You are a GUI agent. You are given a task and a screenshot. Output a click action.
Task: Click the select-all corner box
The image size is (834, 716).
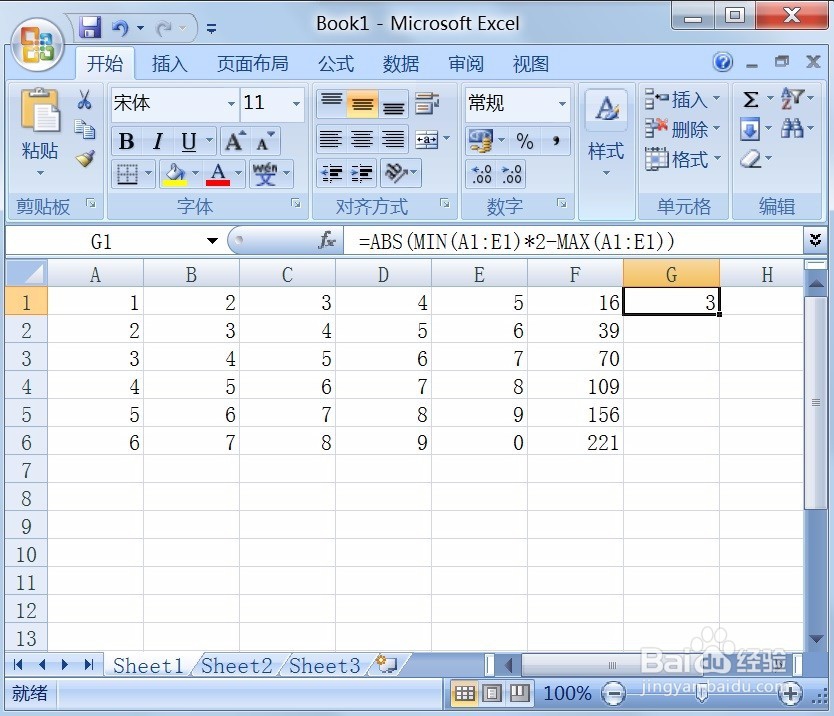tap(26, 273)
